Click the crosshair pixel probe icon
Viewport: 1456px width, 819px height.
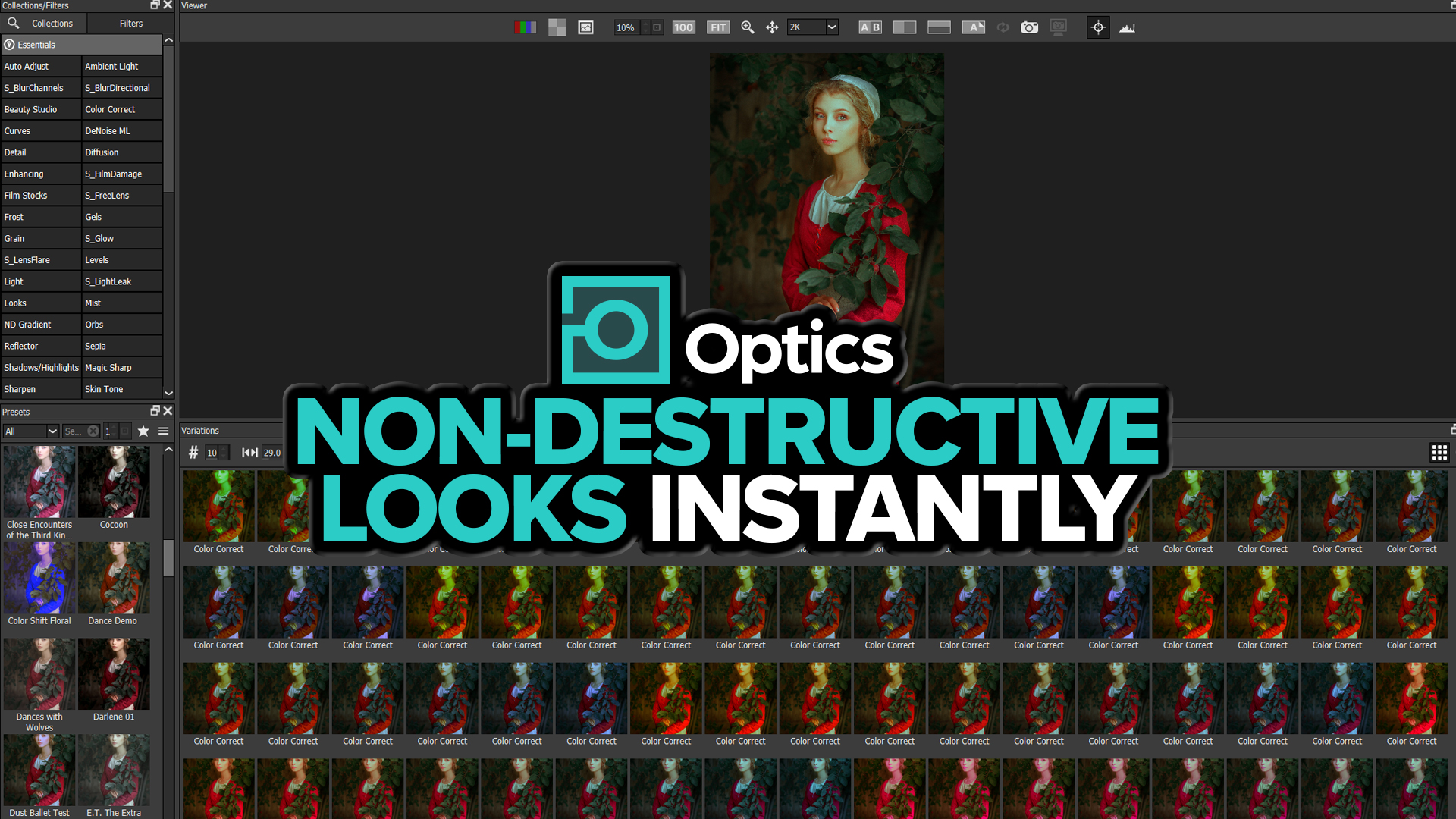[1098, 27]
